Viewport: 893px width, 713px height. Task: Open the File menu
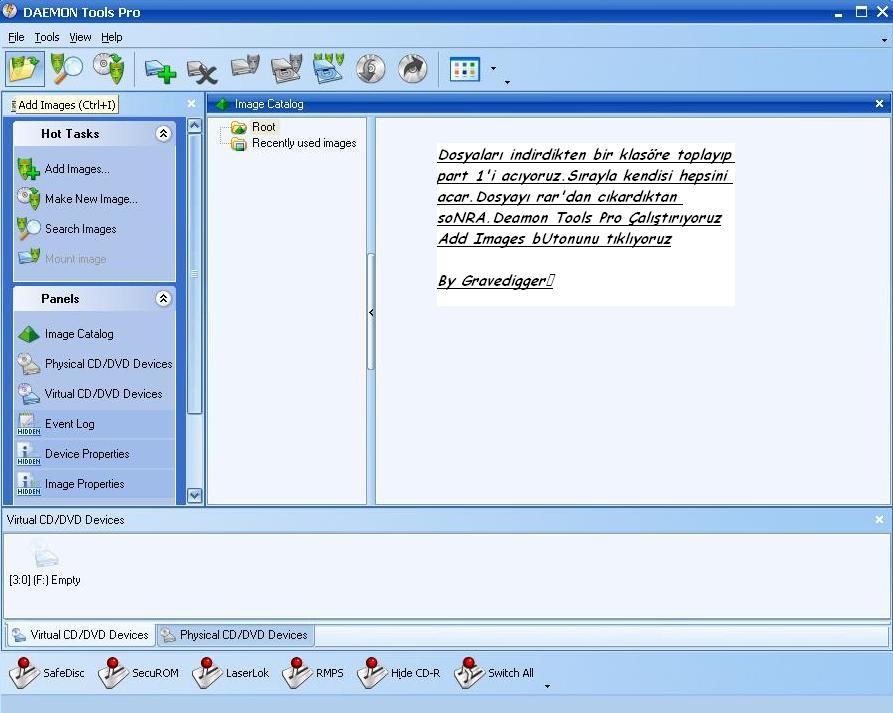point(16,37)
